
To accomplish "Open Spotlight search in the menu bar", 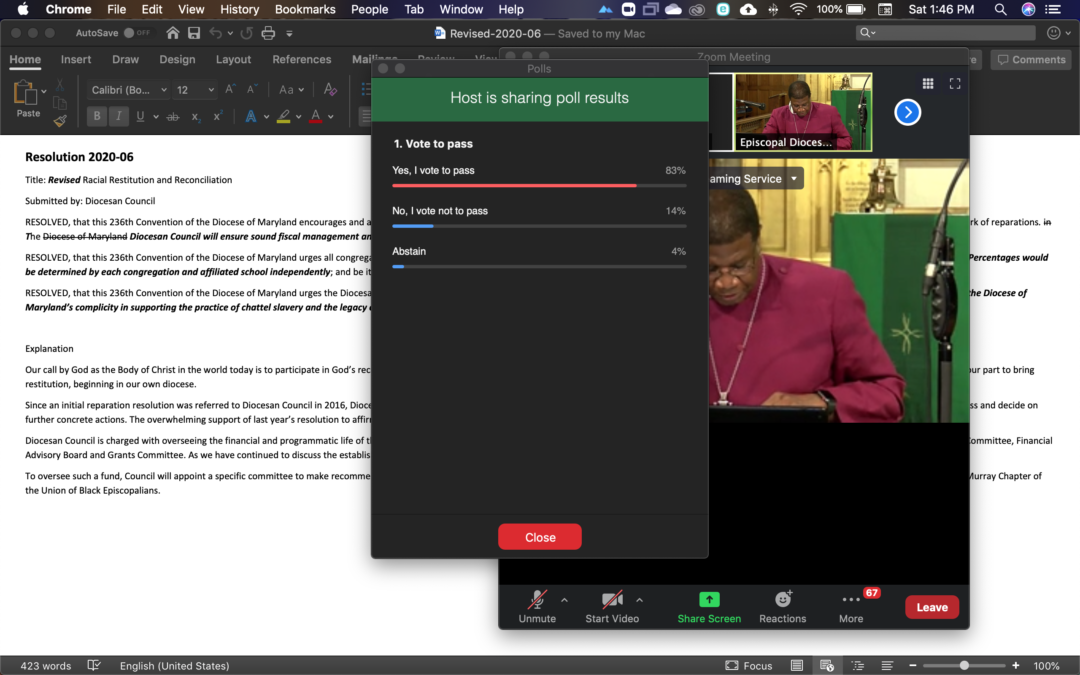I will tap(1000, 9).
